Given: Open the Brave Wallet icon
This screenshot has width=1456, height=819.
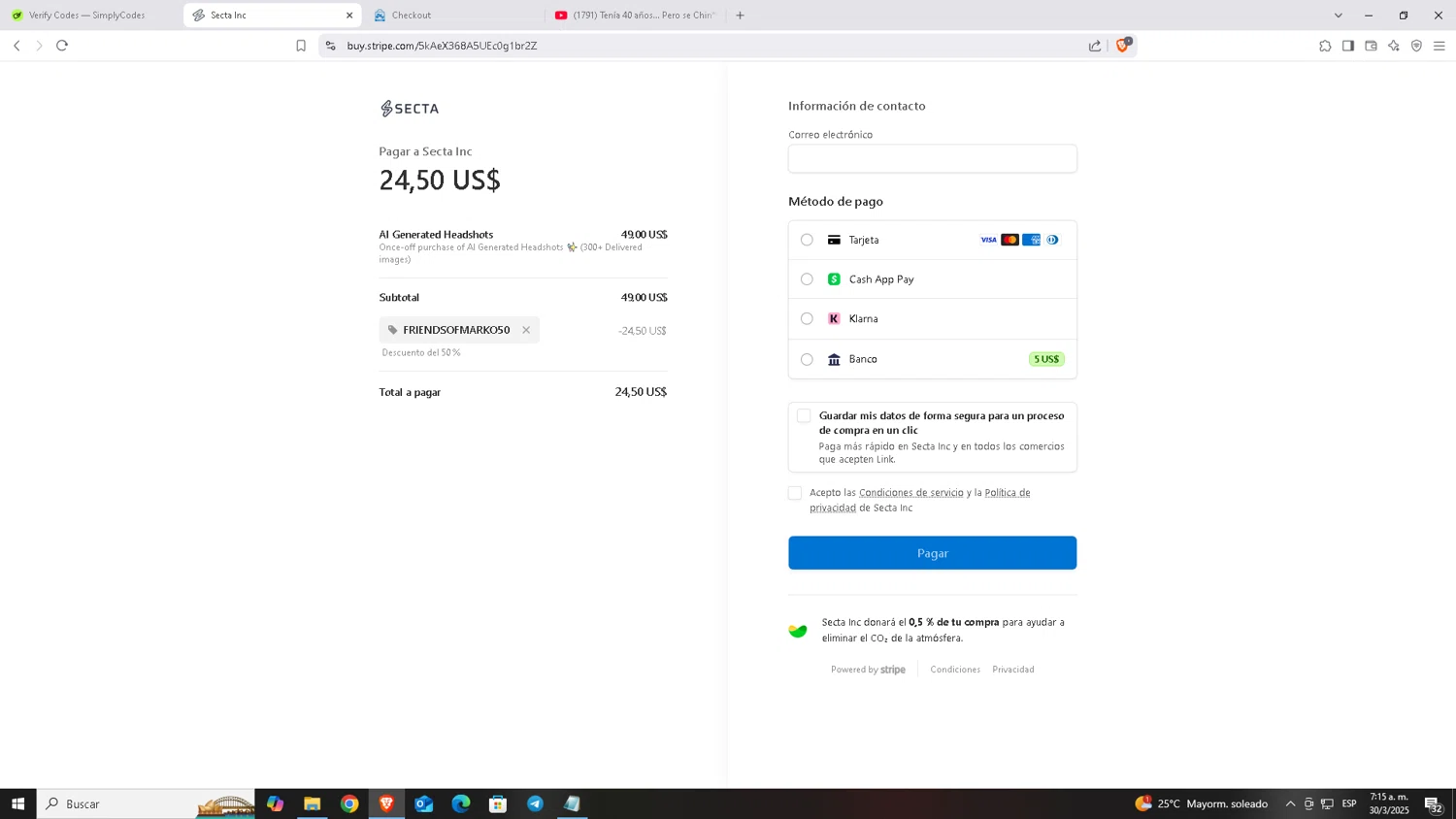Looking at the screenshot, I should [x=1371, y=46].
